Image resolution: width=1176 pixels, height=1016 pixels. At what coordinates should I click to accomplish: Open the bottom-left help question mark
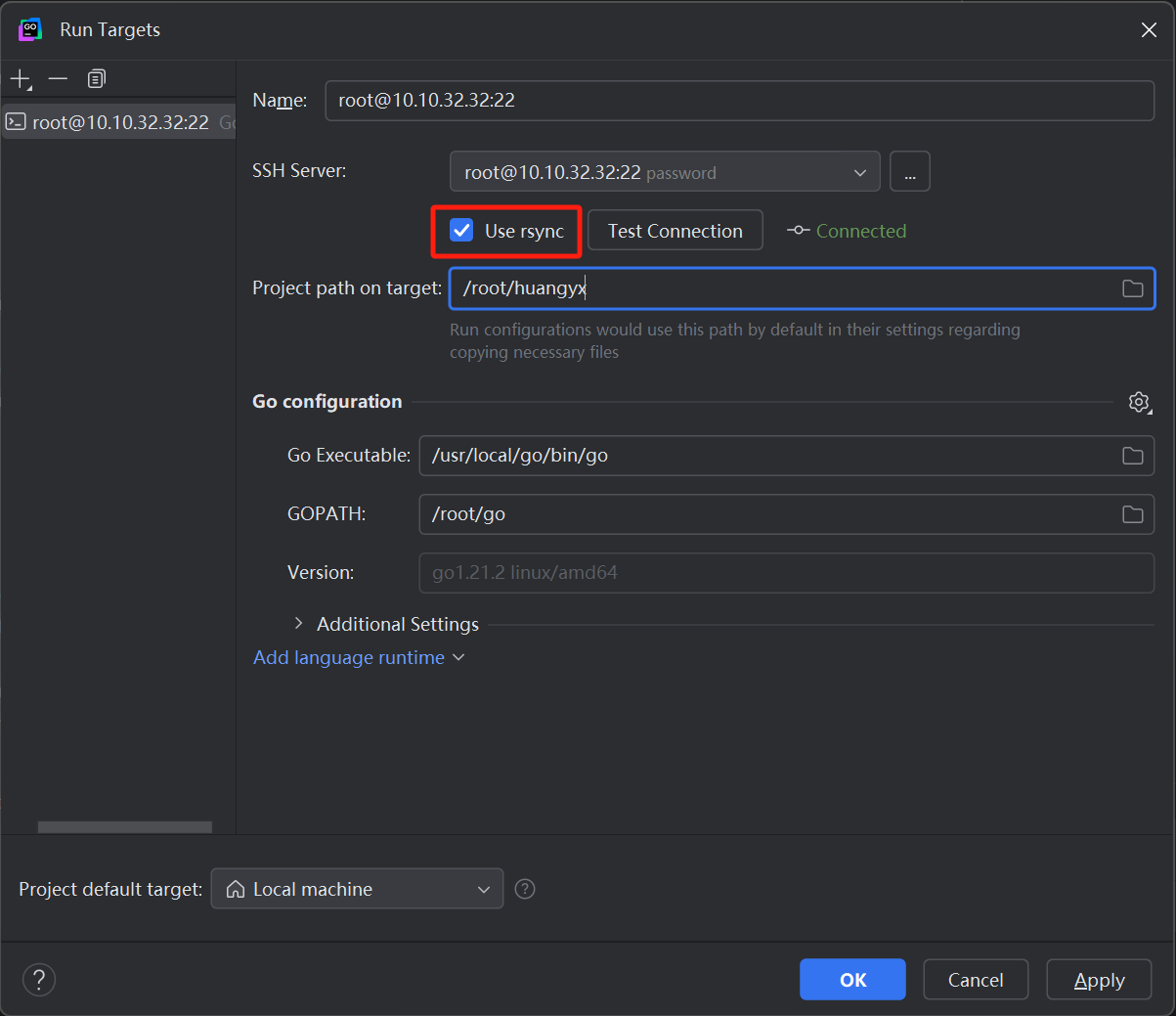(x=39, y=979)
